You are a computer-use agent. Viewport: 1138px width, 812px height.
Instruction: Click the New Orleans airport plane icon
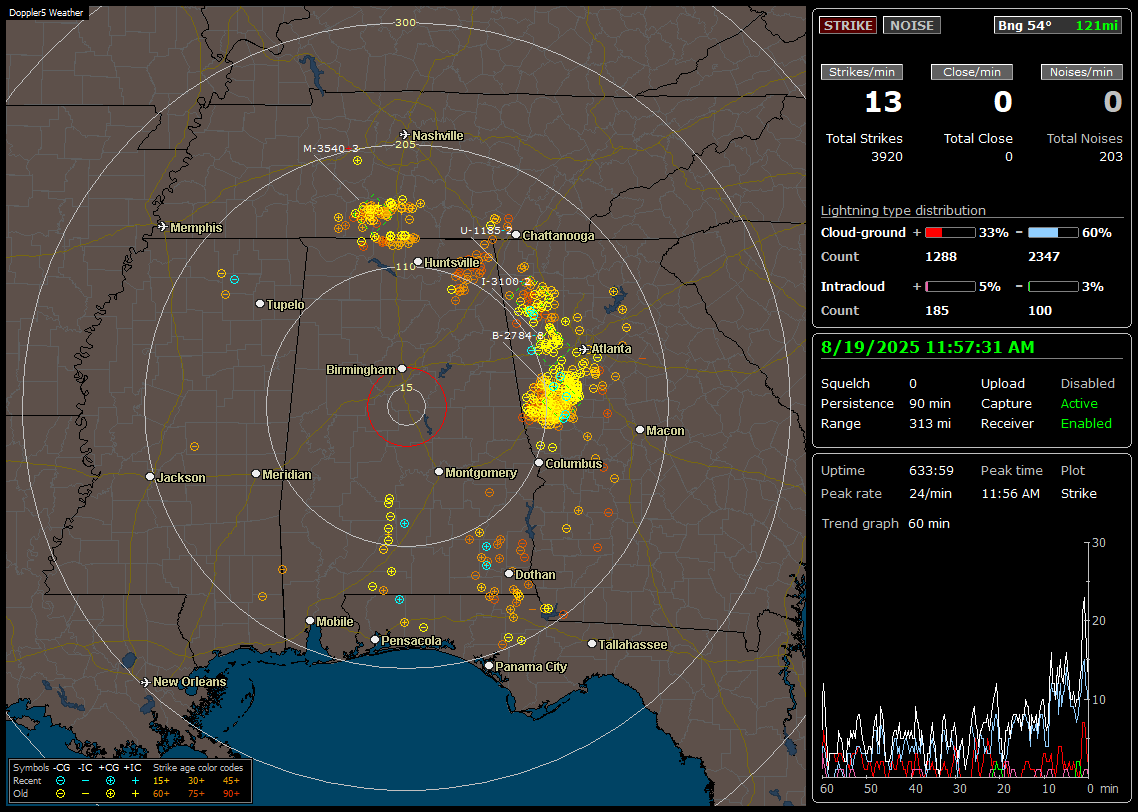(x=146, y=682)
